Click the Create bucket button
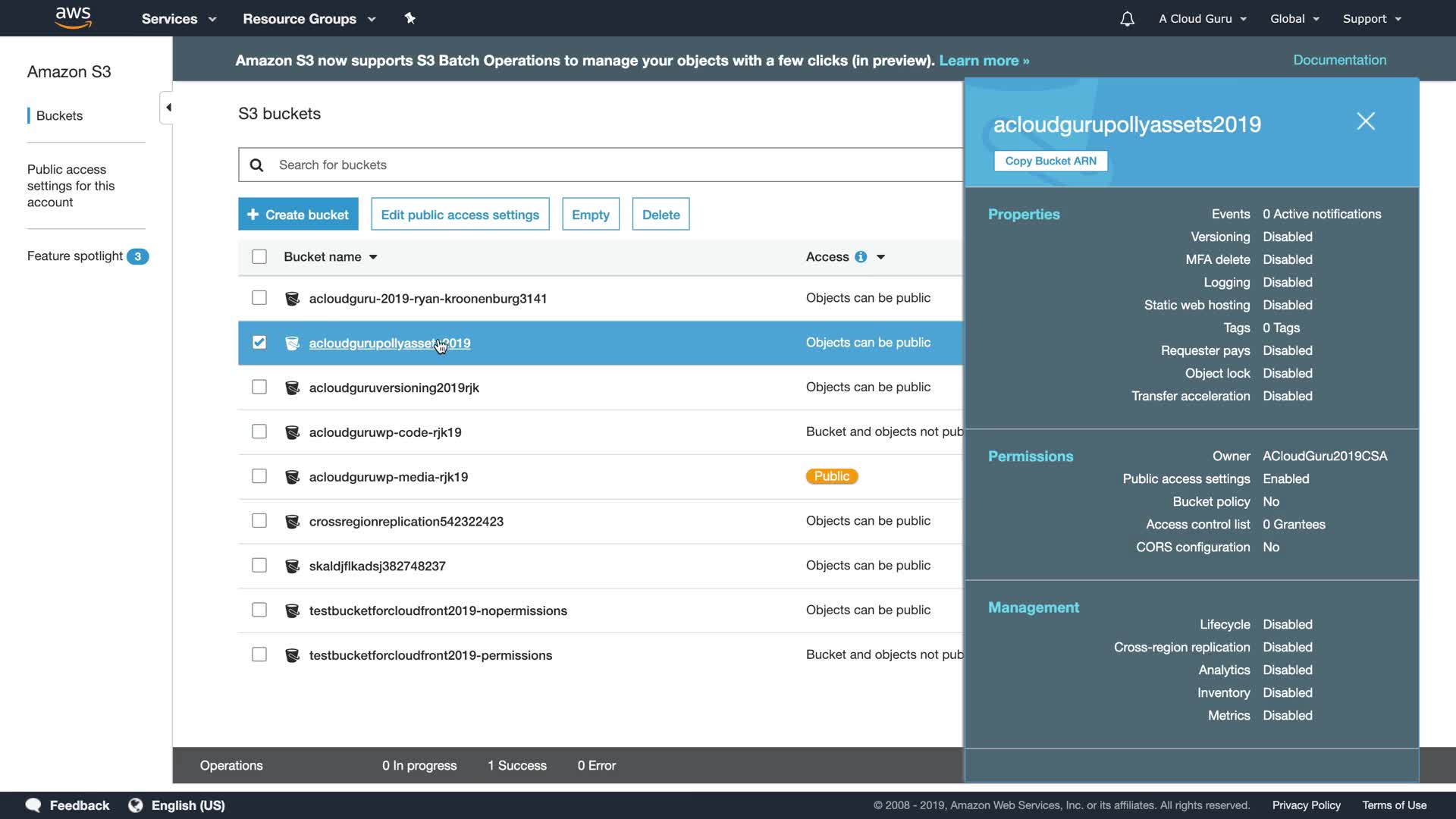This screenshot has height=819, width=1456. point(298,215)
